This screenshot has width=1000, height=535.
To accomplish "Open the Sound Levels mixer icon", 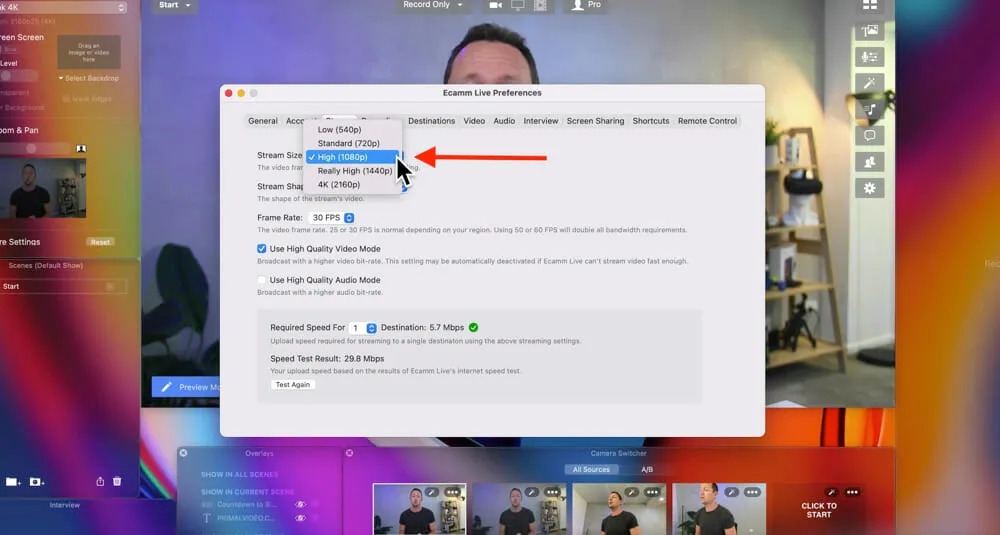I will coord(869,58).
